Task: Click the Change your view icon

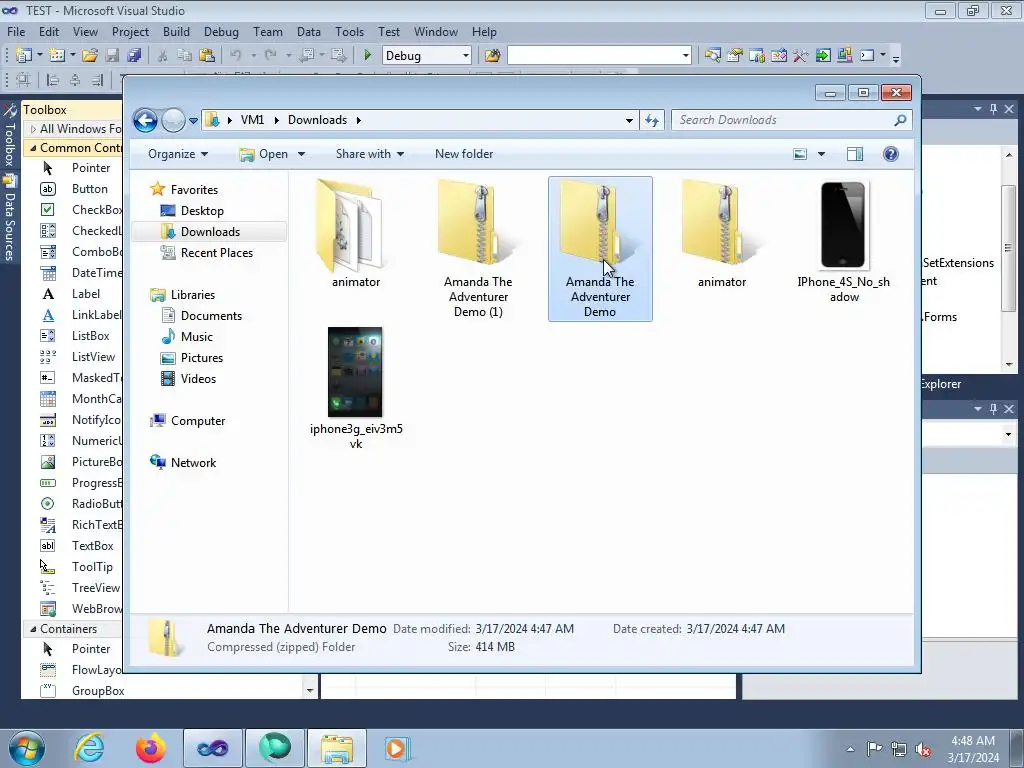Action: (x=800, y=154)
